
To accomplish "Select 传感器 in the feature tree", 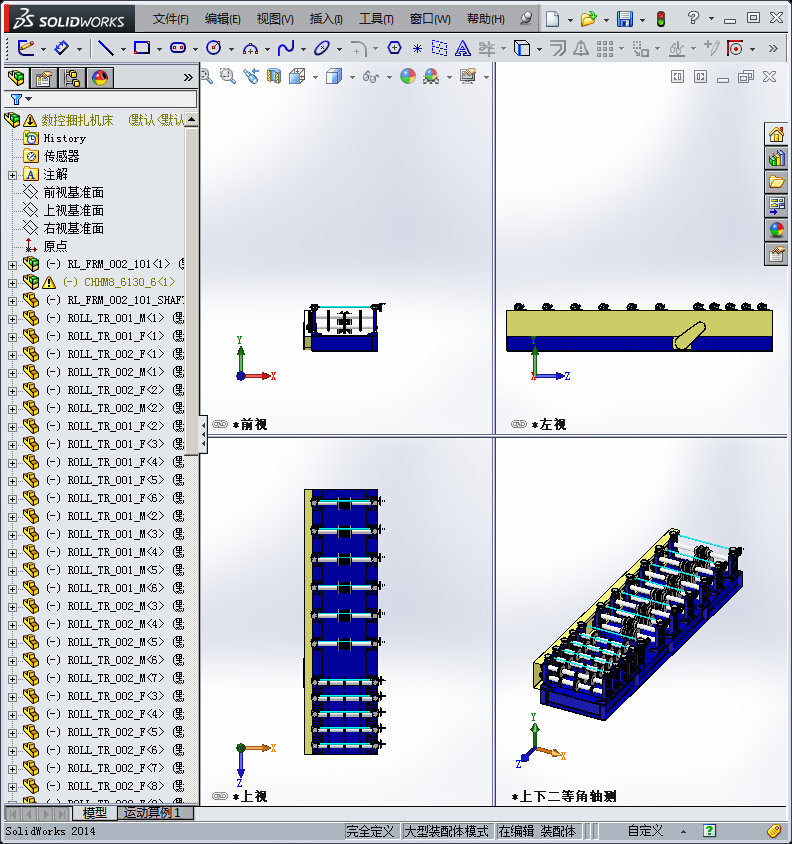I will point(61,157).
